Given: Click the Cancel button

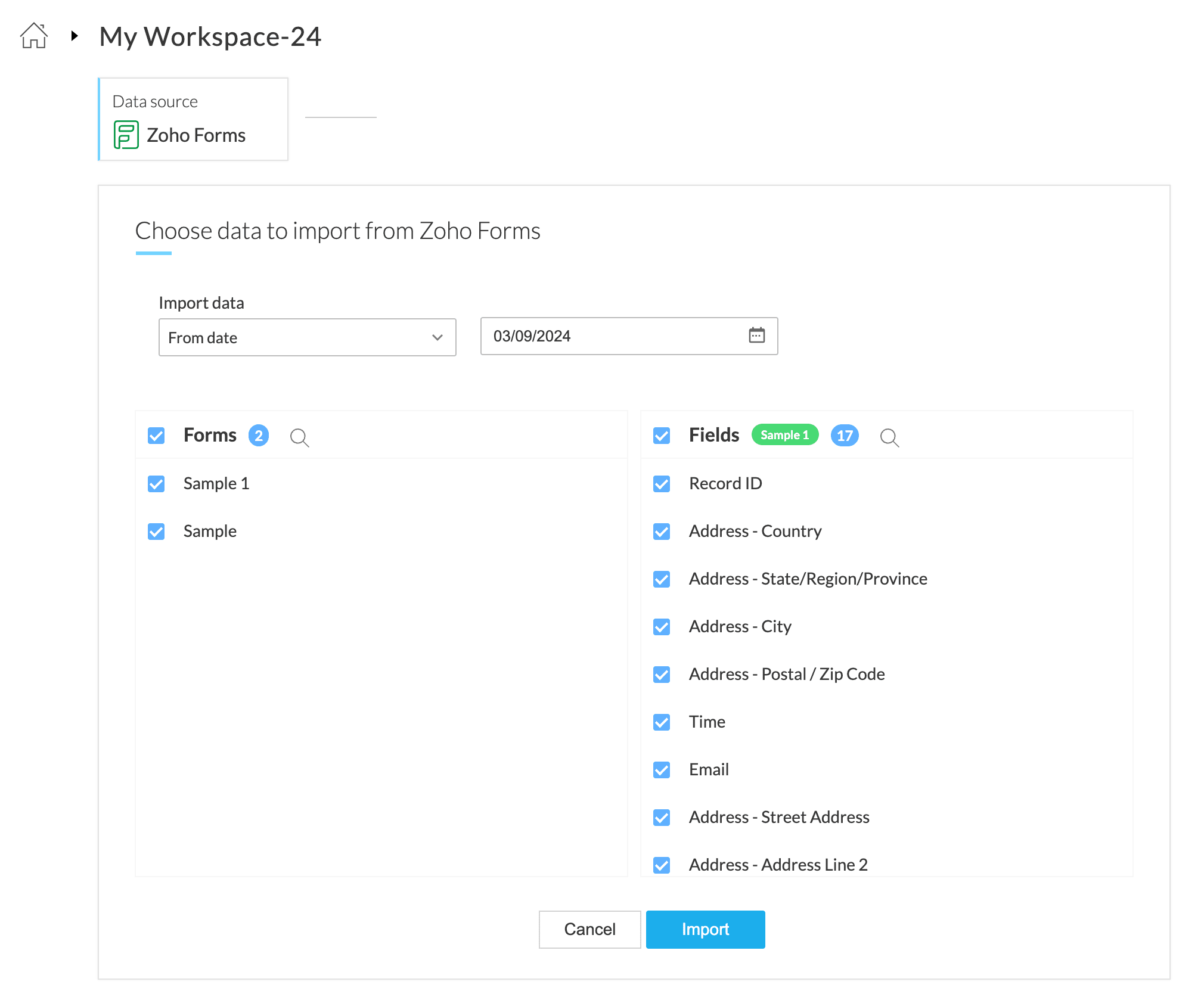Looking at the screenshot, I should click(x=590, y=929).
